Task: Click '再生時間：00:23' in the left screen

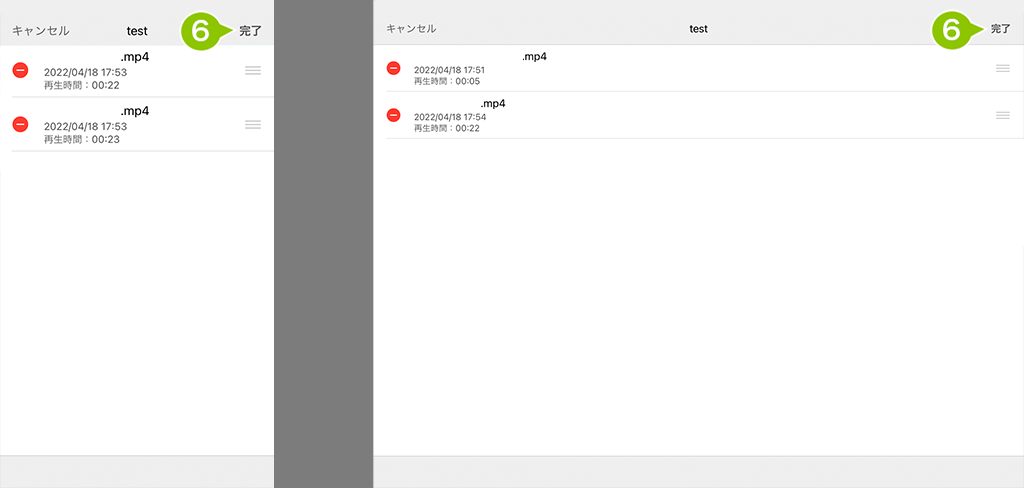Action: (82, 139)
